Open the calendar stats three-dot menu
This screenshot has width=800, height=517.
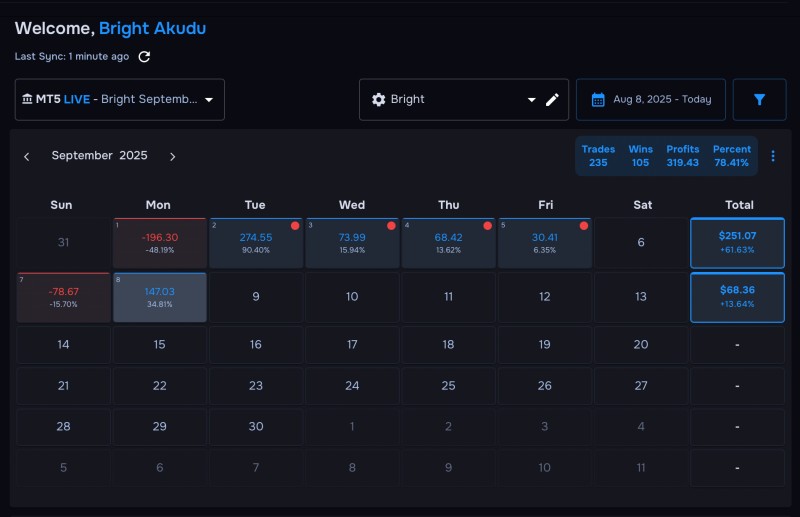pos(773,156)
